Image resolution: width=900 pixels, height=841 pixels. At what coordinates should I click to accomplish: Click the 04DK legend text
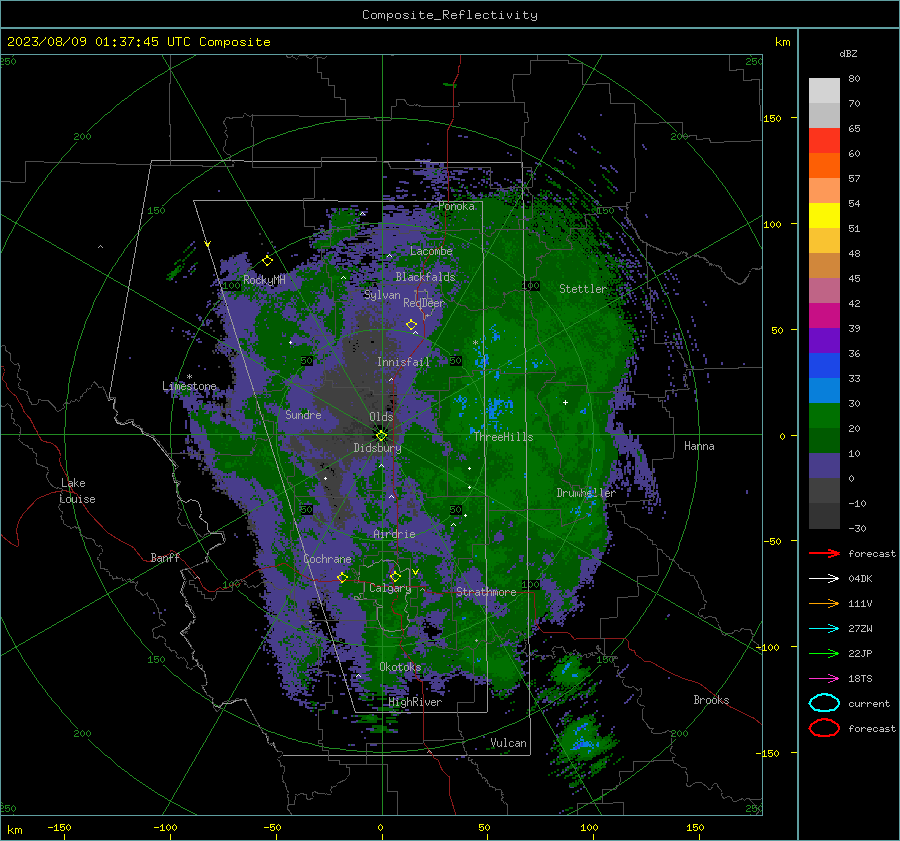[x=860, y=578]
